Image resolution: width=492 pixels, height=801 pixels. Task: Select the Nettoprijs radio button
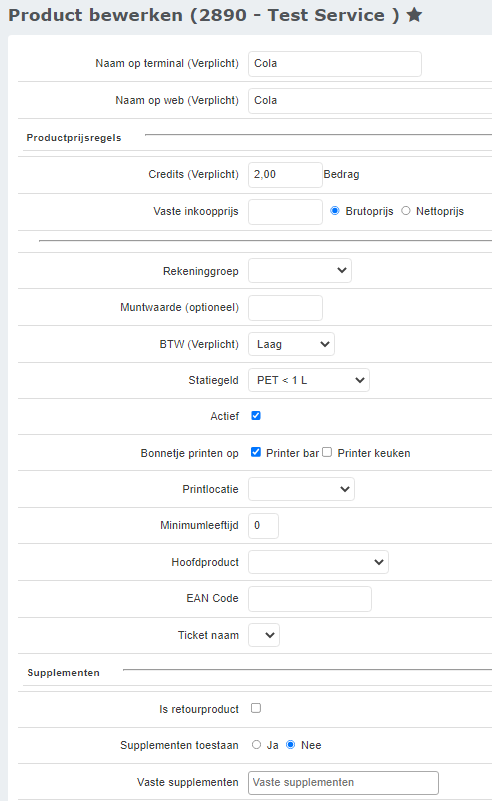point(406,210)
